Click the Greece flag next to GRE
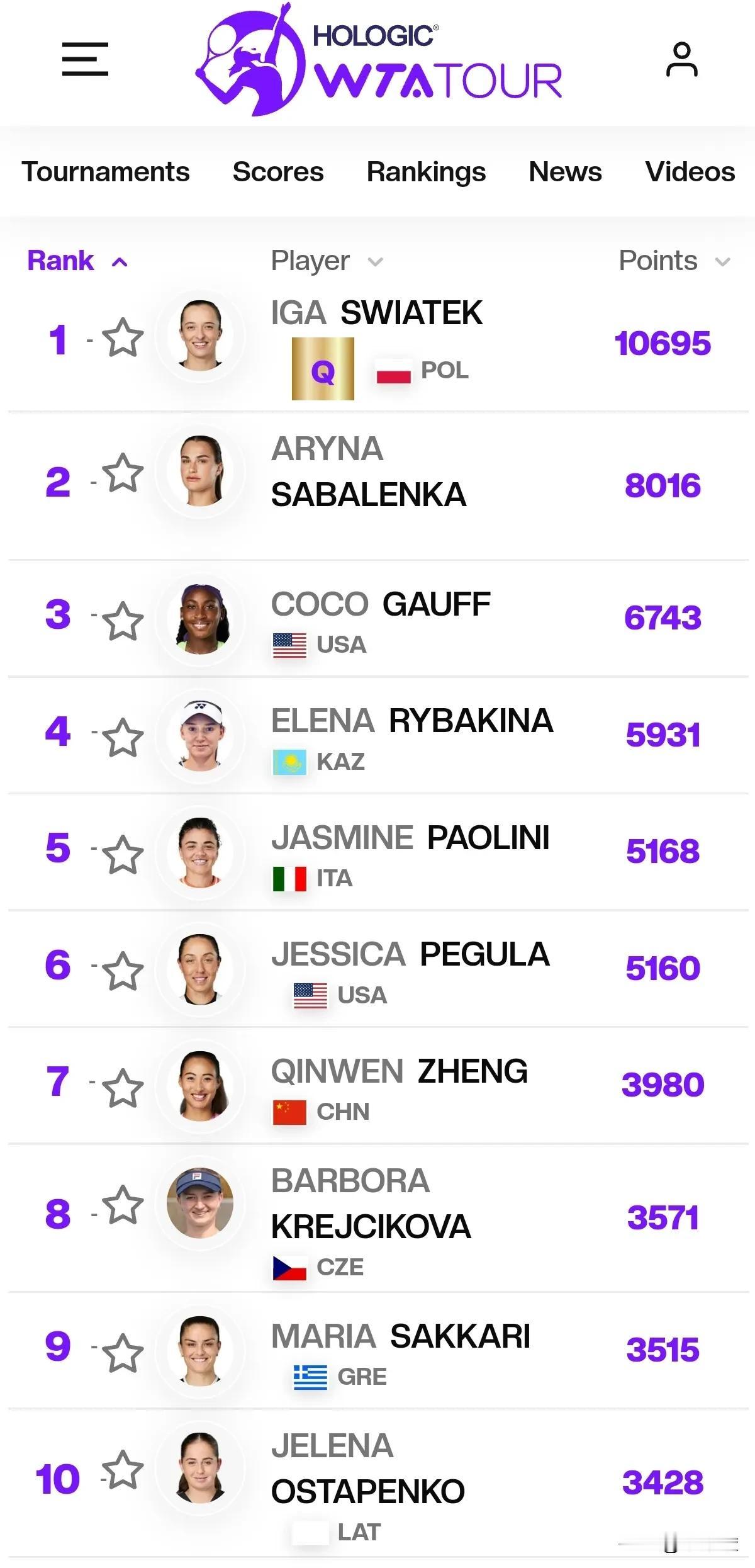Viewport: 755px width, 1568px height. [x=310, y=1377]
